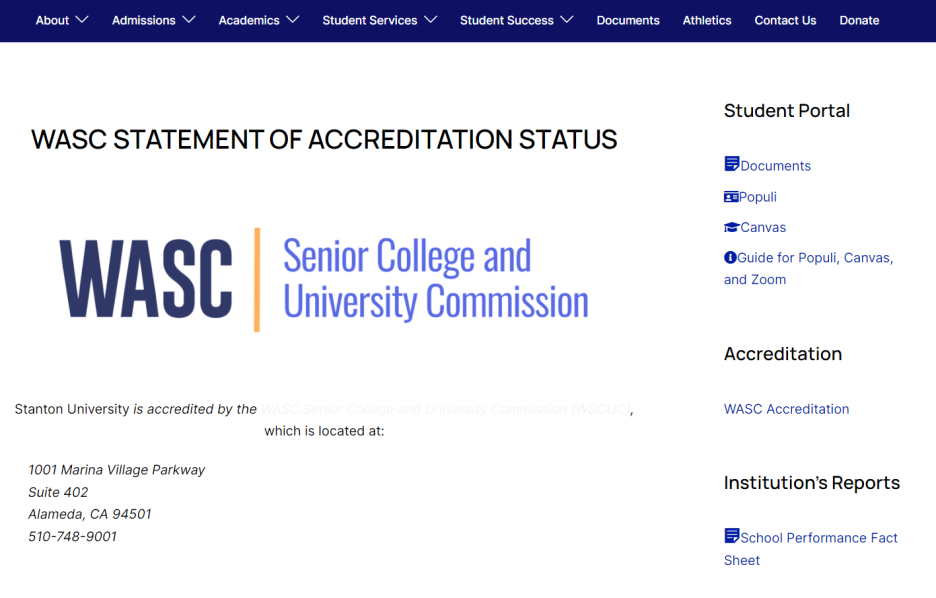Open the Student Services menu
This screenshot has height=598, width=936.
[x=370, y=20]
